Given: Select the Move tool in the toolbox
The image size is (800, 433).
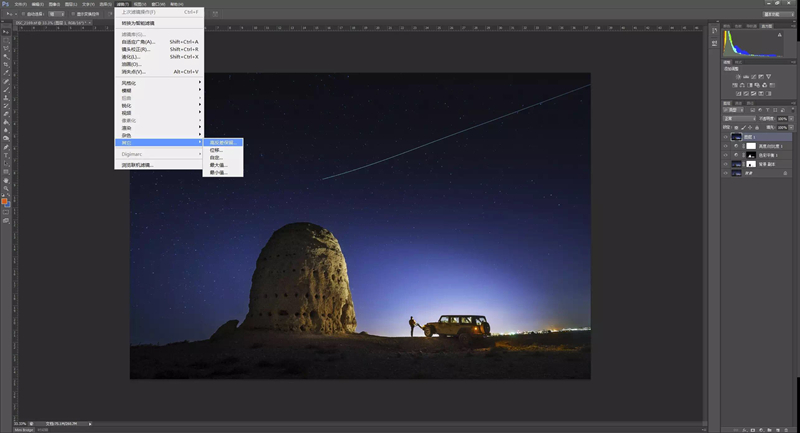Looking at the screenshot, I should [x=6, y=32].
